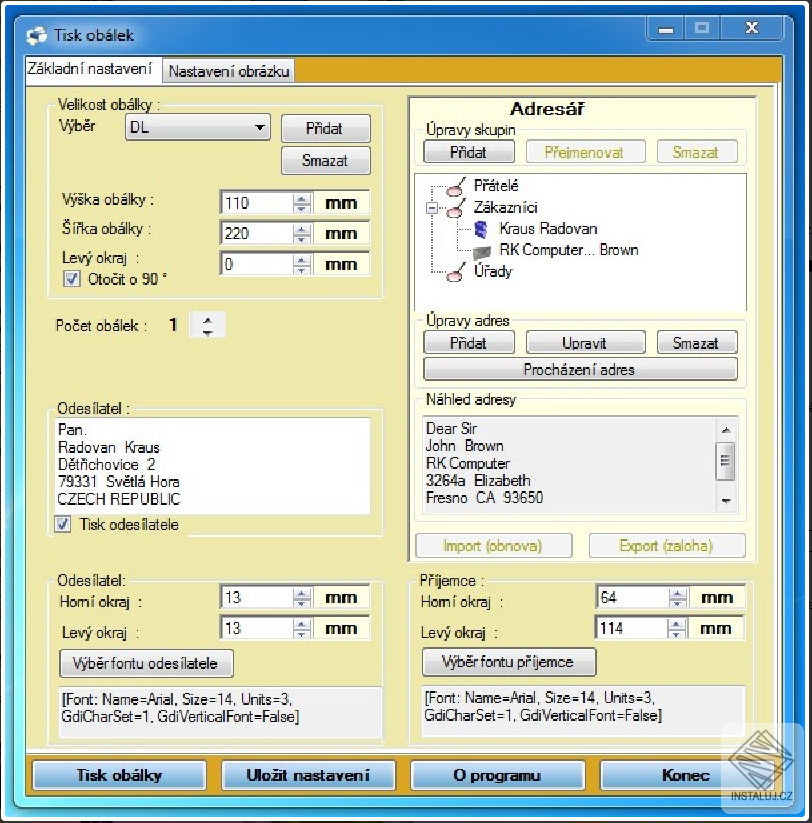
Task: Click Smazat below envelope size Přidat
Action: (325, 161)
